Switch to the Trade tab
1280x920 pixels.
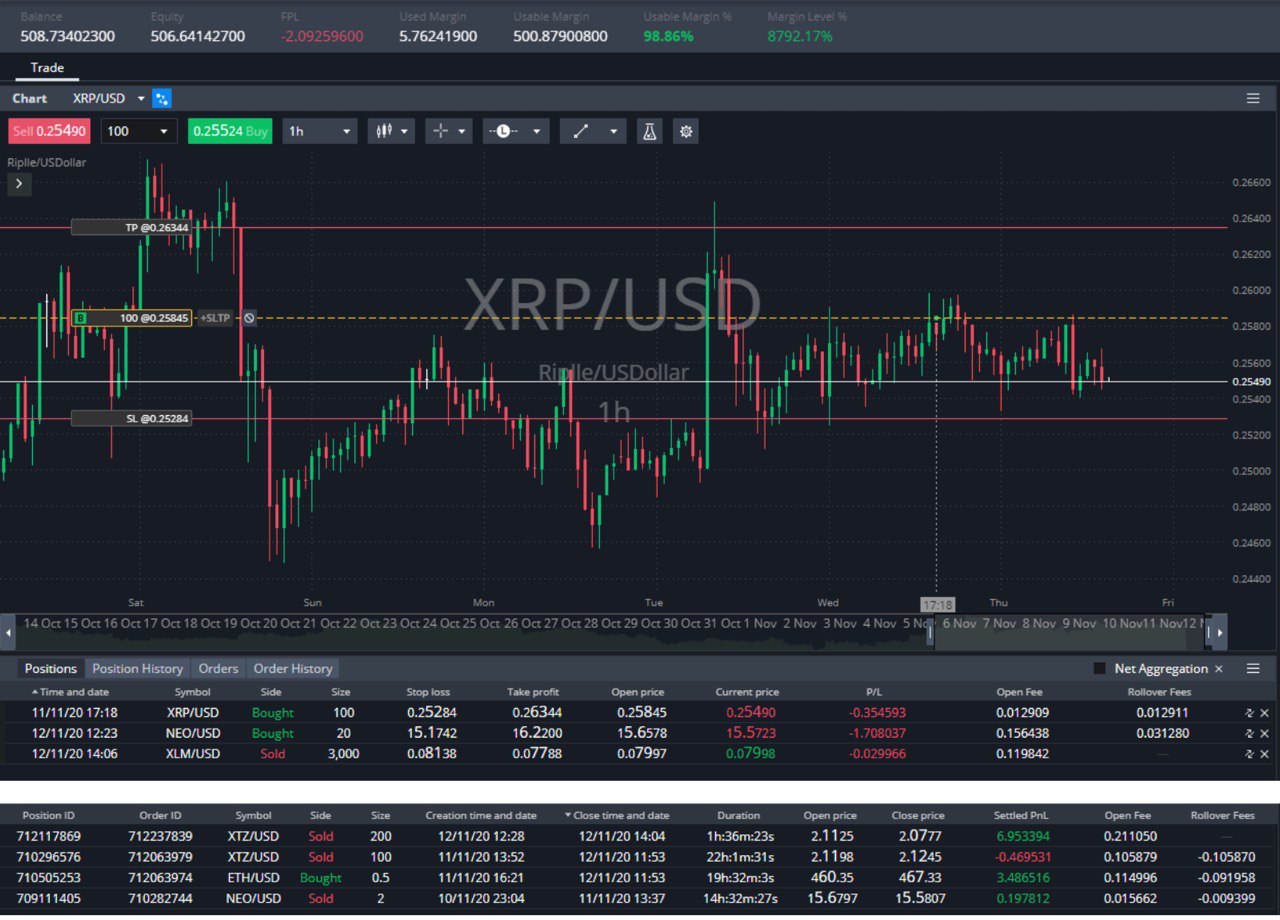click(47, 68)
